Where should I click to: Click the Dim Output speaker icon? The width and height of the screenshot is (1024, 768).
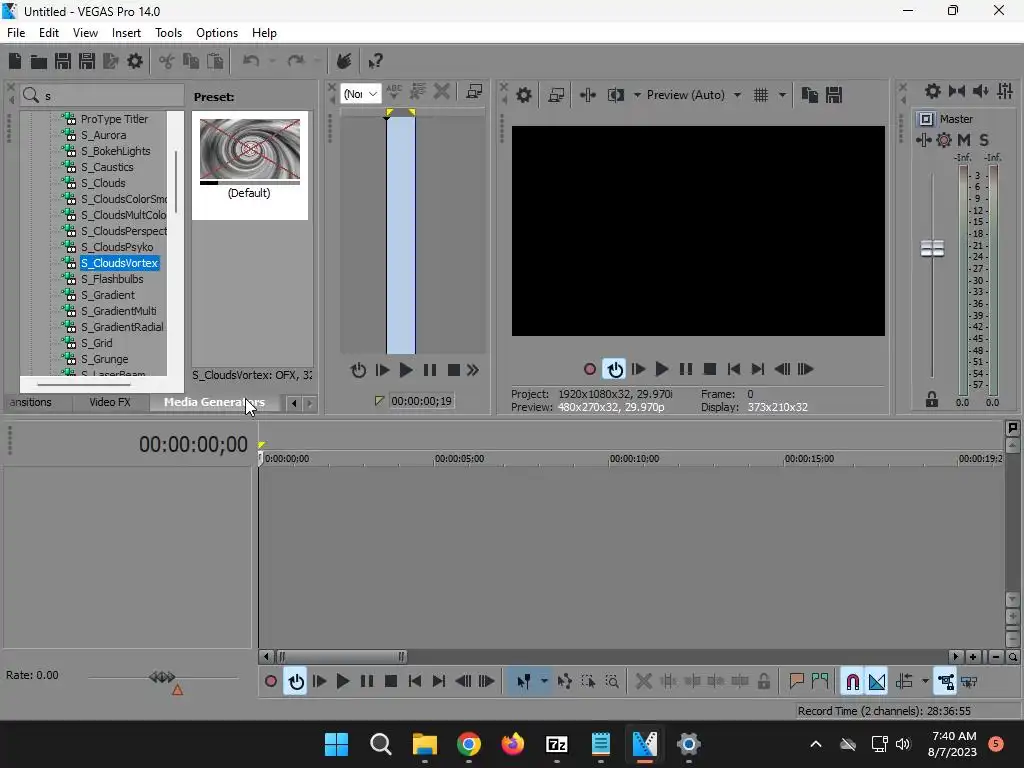click(x=980, y=91)
